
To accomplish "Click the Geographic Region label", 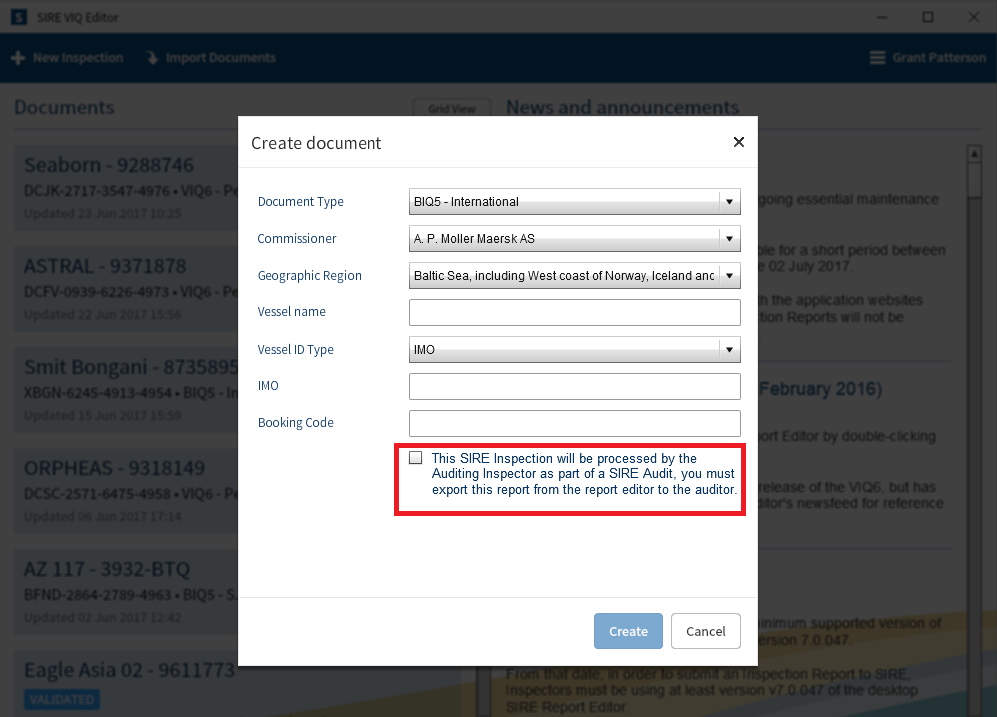I will tap(309, 275).
